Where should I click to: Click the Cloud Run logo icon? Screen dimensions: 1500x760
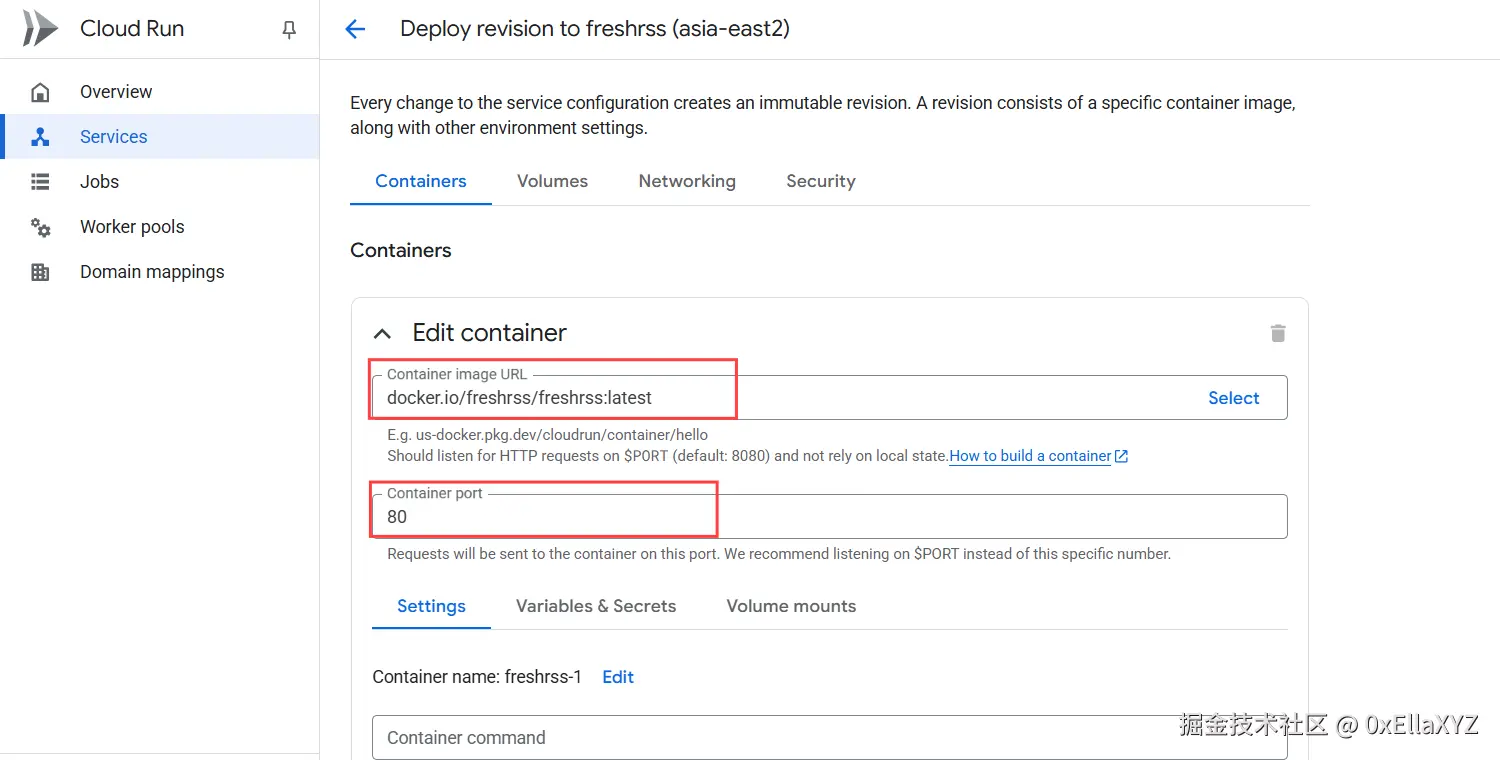click(x=40, y=29)
